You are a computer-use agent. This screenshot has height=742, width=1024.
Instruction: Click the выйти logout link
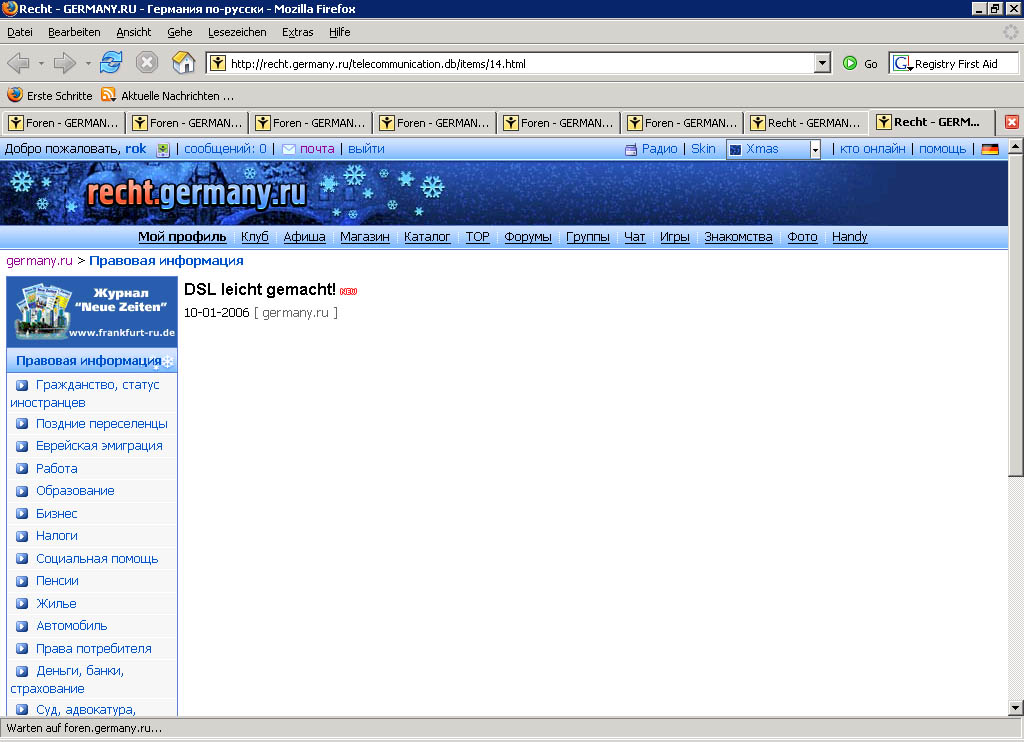tap(366, 149)
